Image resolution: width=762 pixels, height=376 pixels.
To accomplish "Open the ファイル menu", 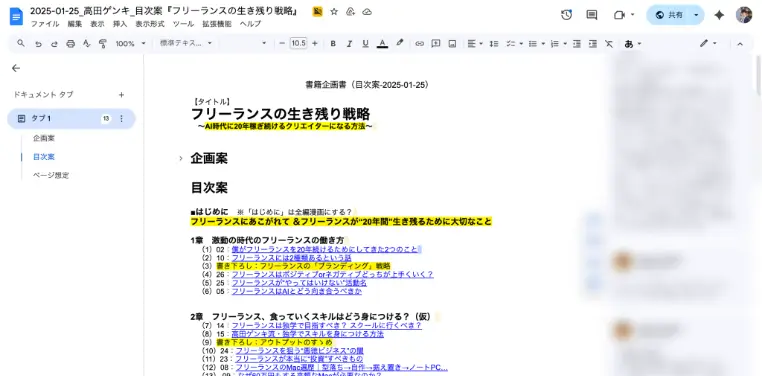I will (45, 24).
